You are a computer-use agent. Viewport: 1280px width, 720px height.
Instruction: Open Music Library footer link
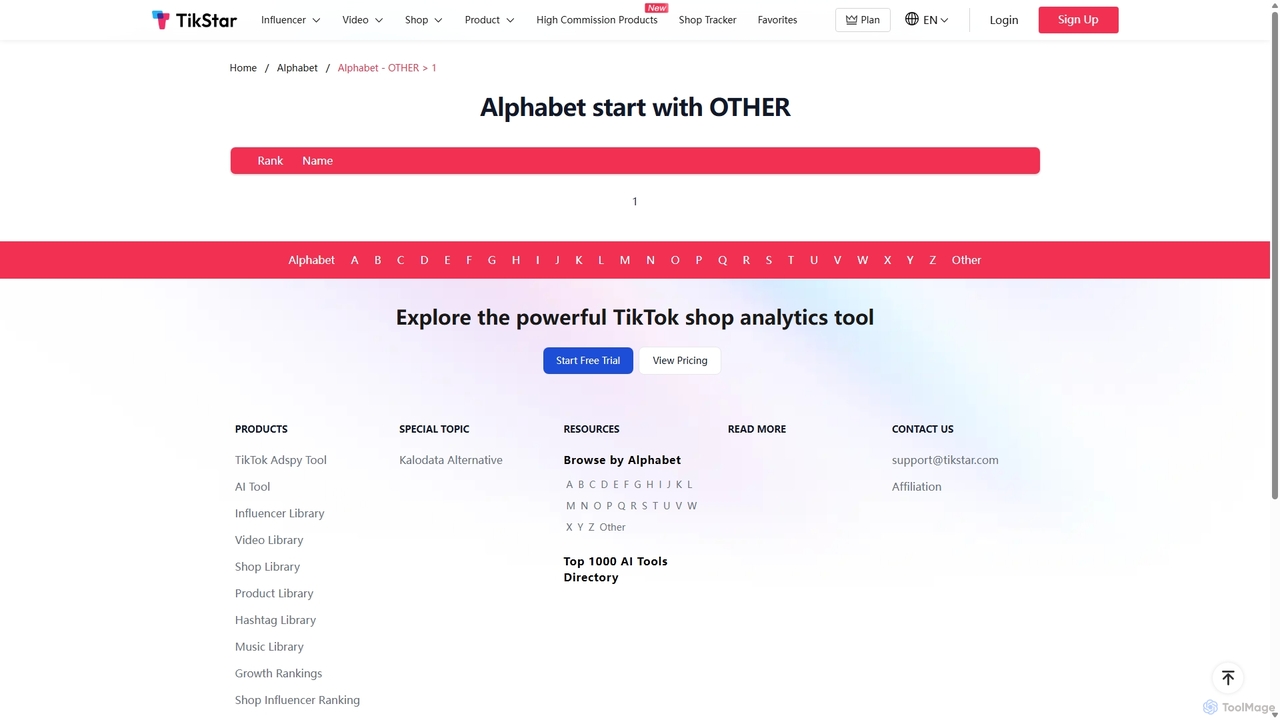click(269, 647)
